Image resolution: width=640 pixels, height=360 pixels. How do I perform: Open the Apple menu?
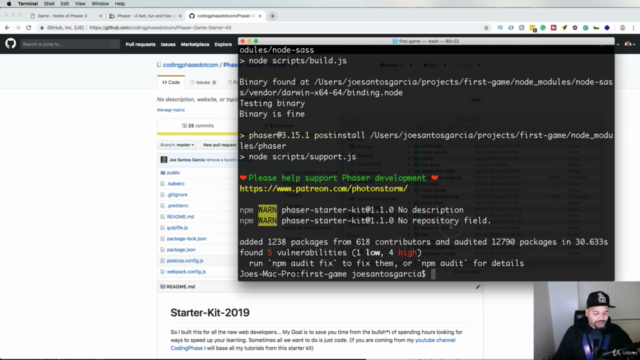tap(9, 4)
